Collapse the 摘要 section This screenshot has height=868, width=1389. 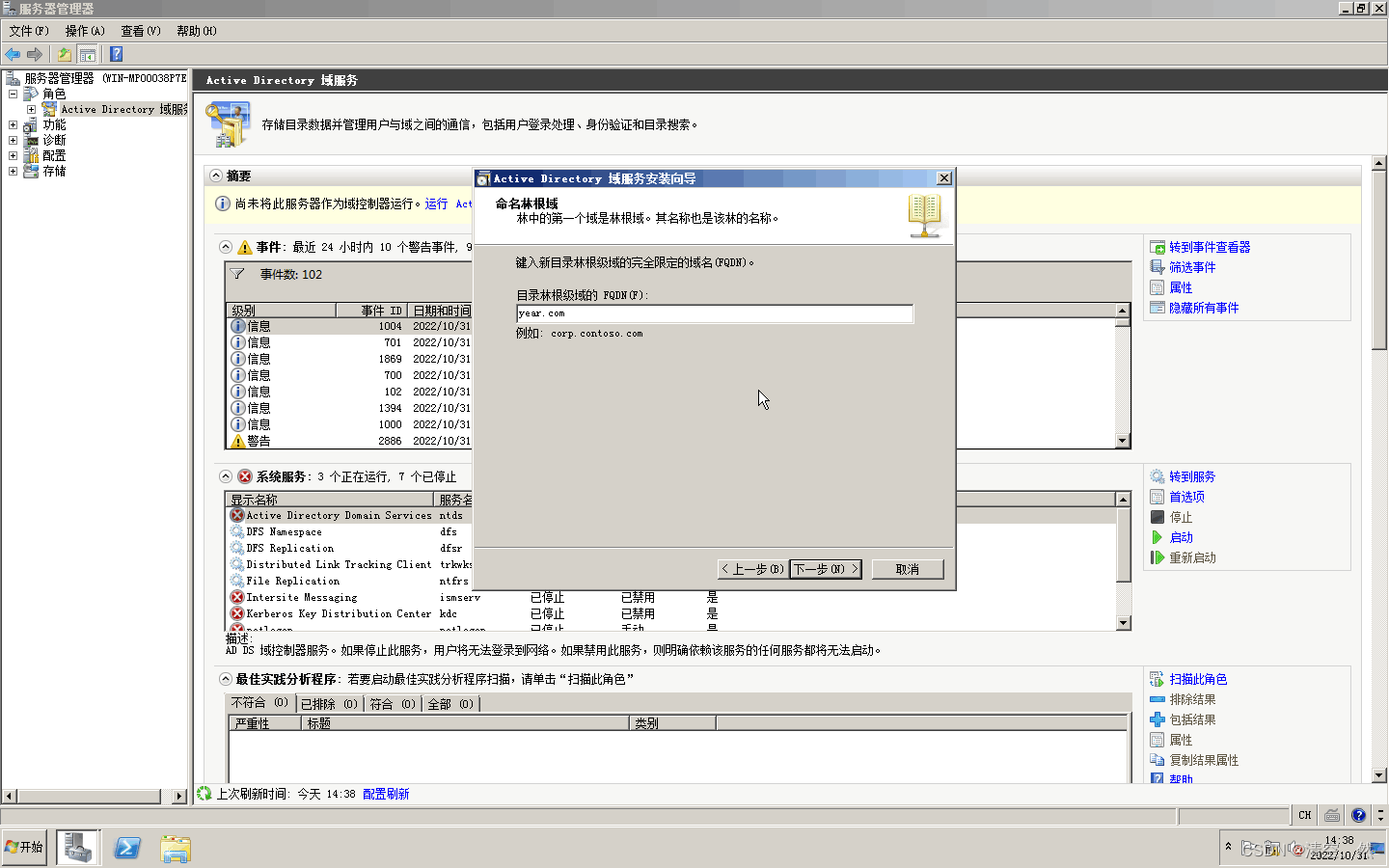point(216,176)
